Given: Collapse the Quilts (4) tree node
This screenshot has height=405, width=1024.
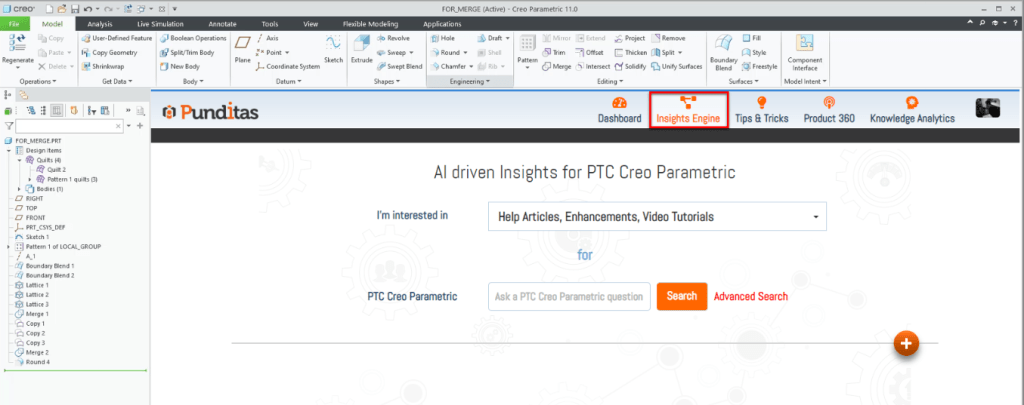Looking at the screenshot, I should point(20,160).
